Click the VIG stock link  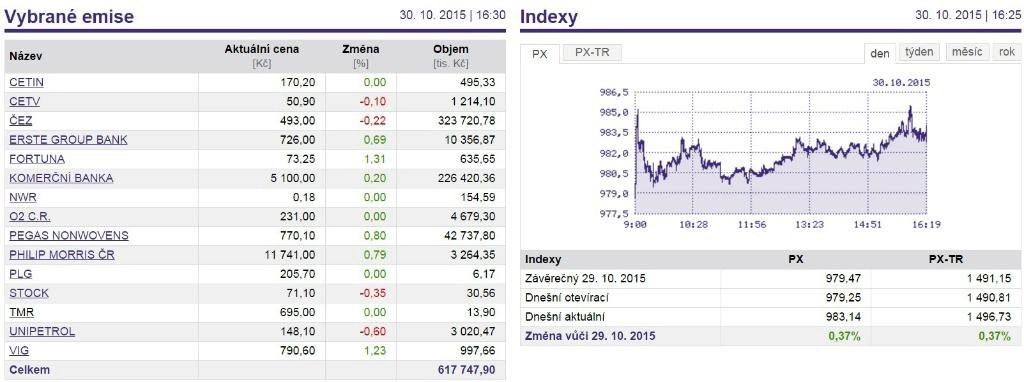click(20, 351)
